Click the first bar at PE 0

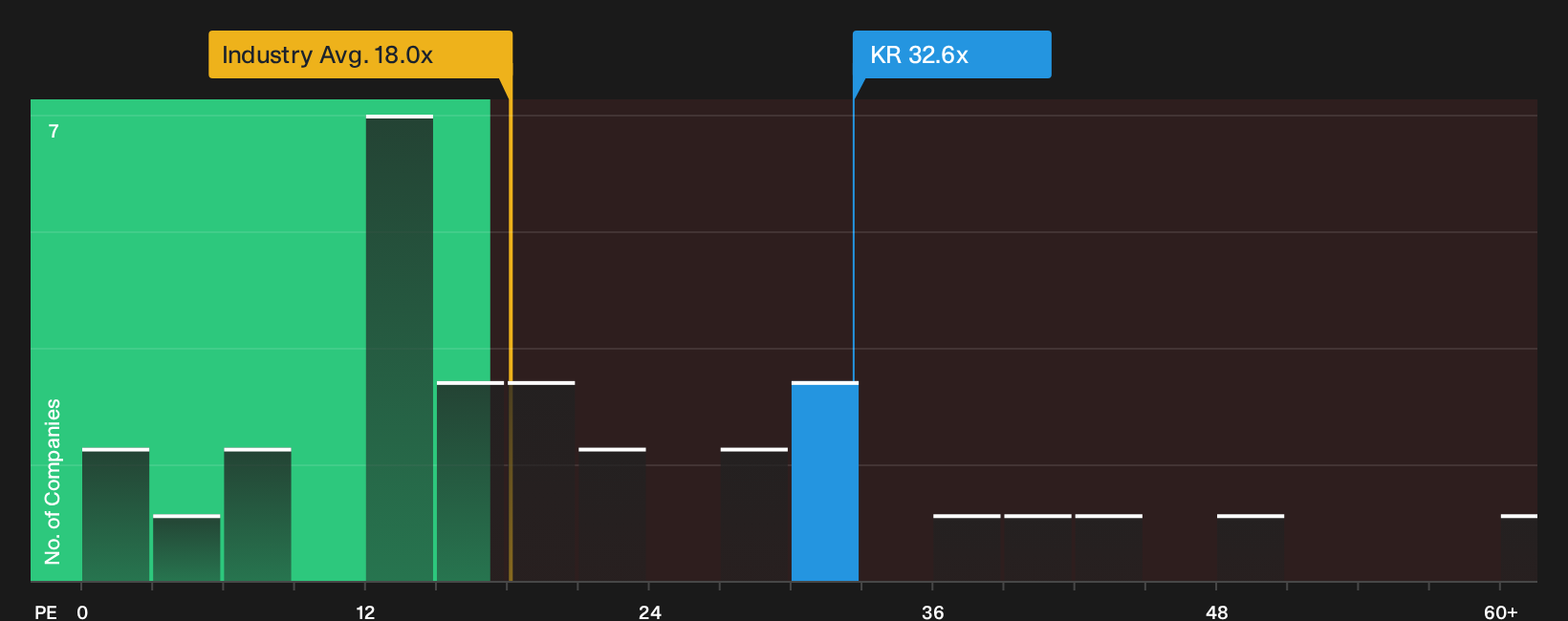coord(116,515)
